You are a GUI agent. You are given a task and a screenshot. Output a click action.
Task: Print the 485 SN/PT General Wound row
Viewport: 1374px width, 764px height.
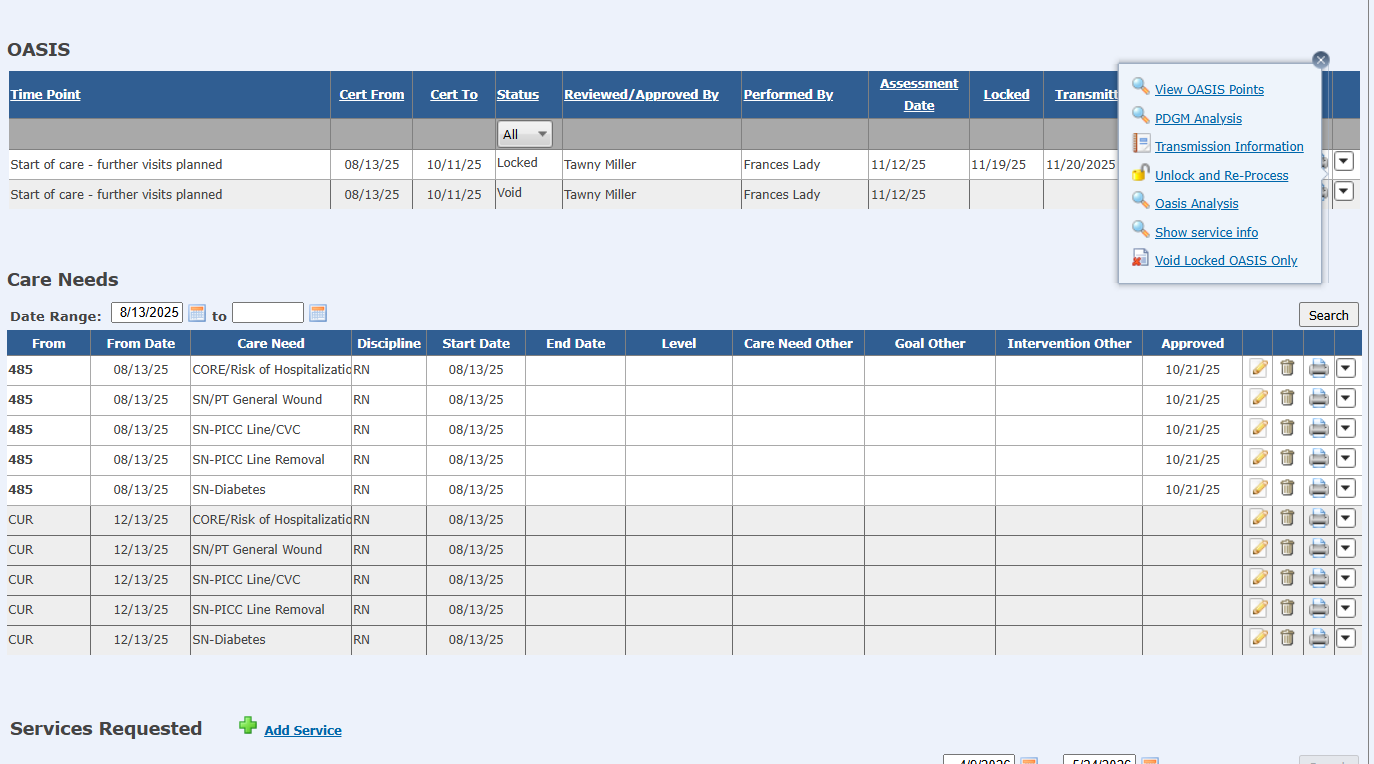pos(1319,399)
